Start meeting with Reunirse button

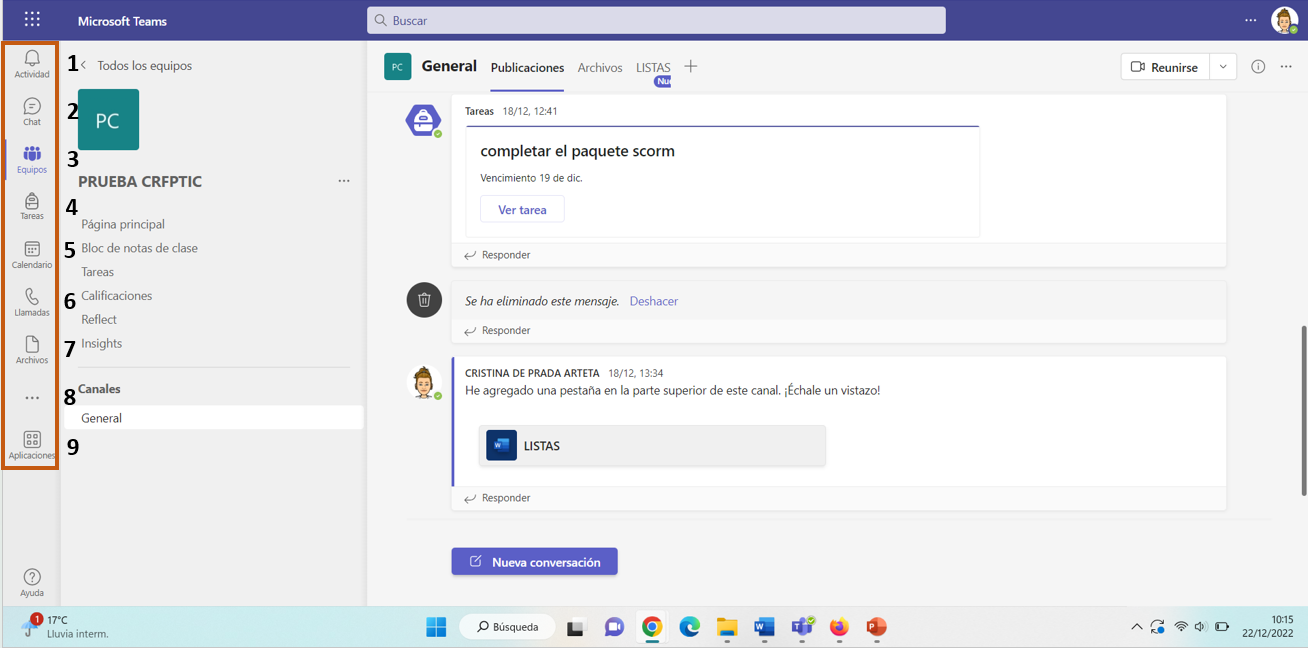point(1165,67)
